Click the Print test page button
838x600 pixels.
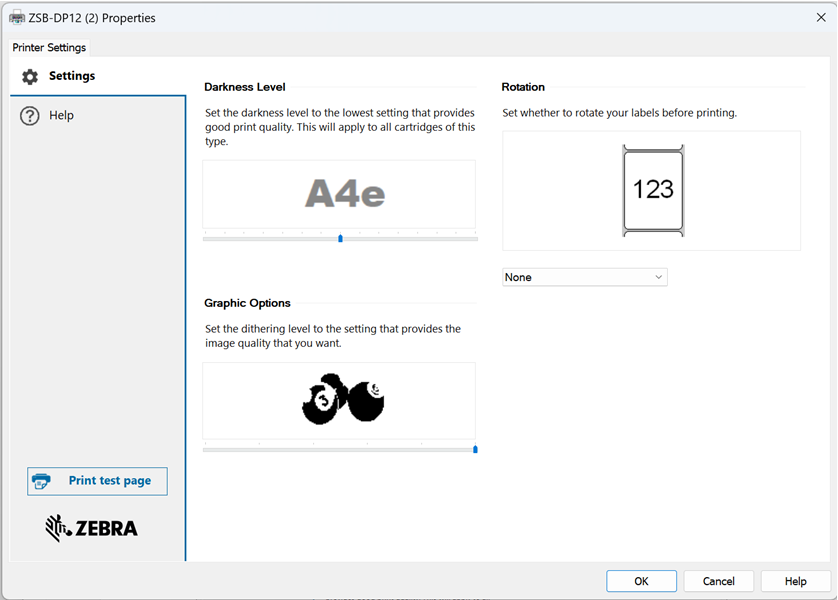coord(97,481)
